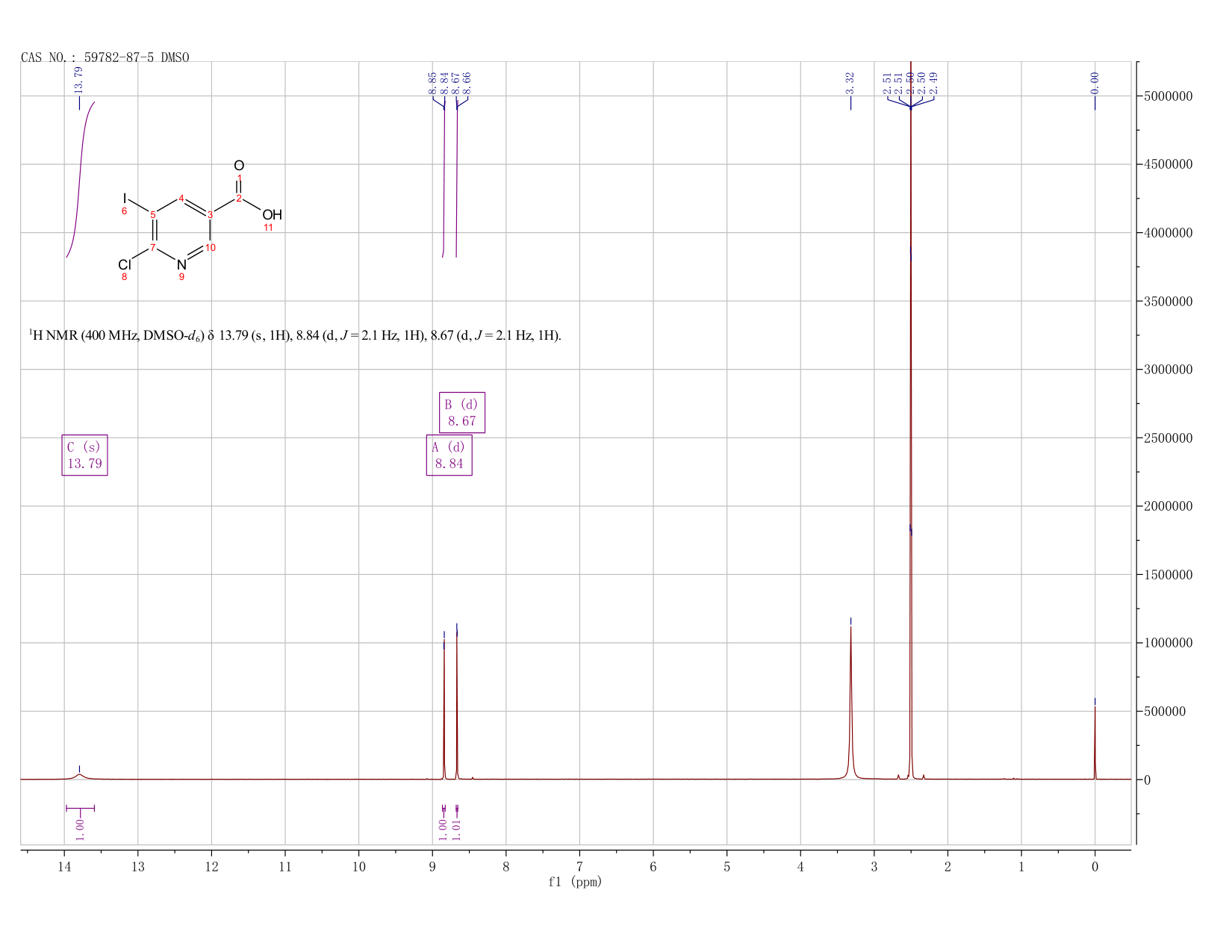
Task: Click the 8.85 peak label at top
Action: (432, 83)
